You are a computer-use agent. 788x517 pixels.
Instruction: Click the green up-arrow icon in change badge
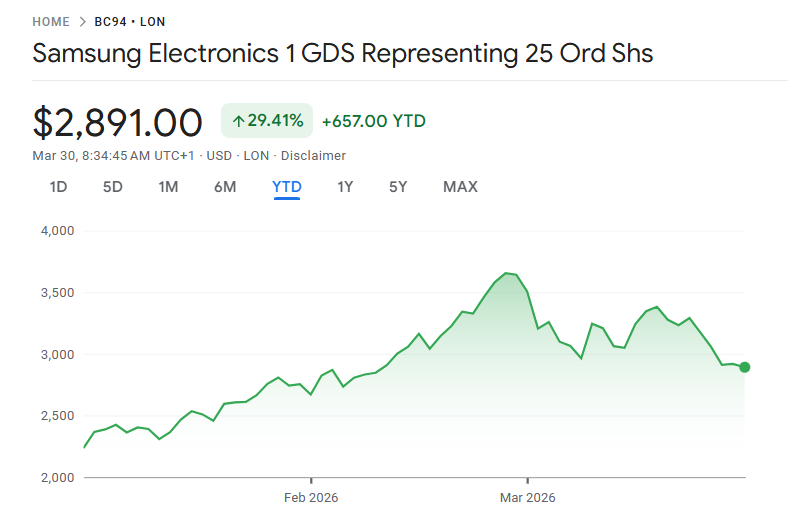[238, 121]
